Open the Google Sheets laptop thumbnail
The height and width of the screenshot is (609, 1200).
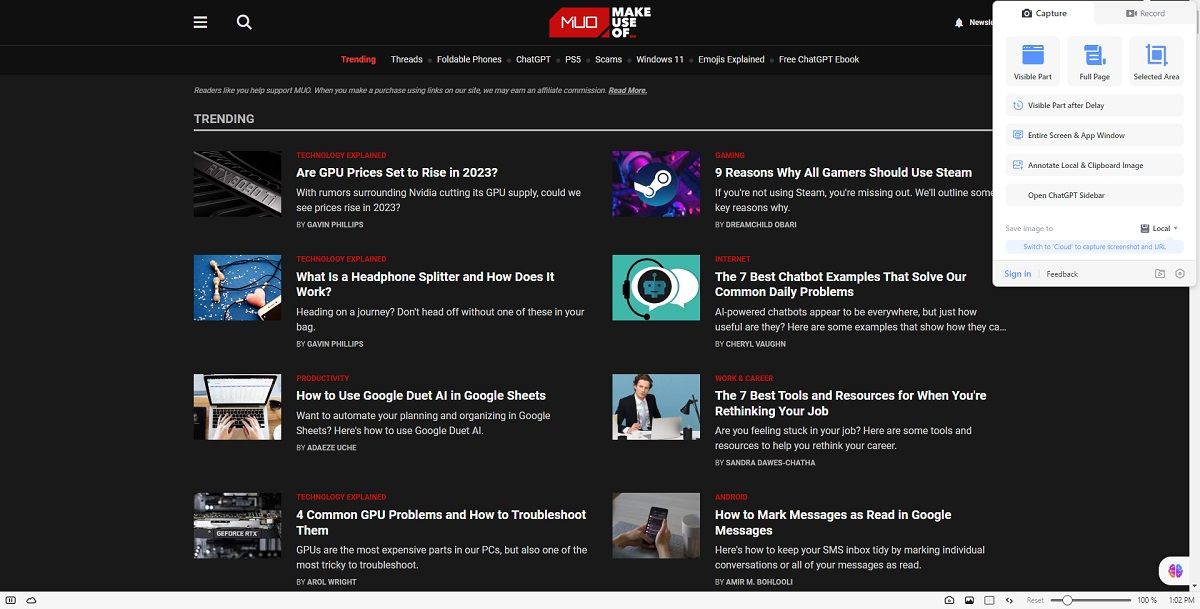point(237,407)
